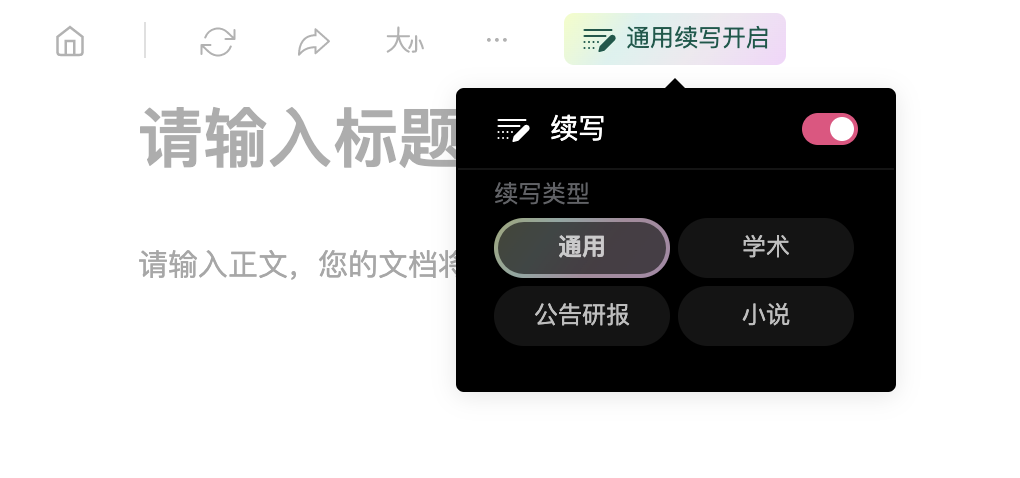
Task: Focus the 请输入标题 title field
Action: point(298,137)
